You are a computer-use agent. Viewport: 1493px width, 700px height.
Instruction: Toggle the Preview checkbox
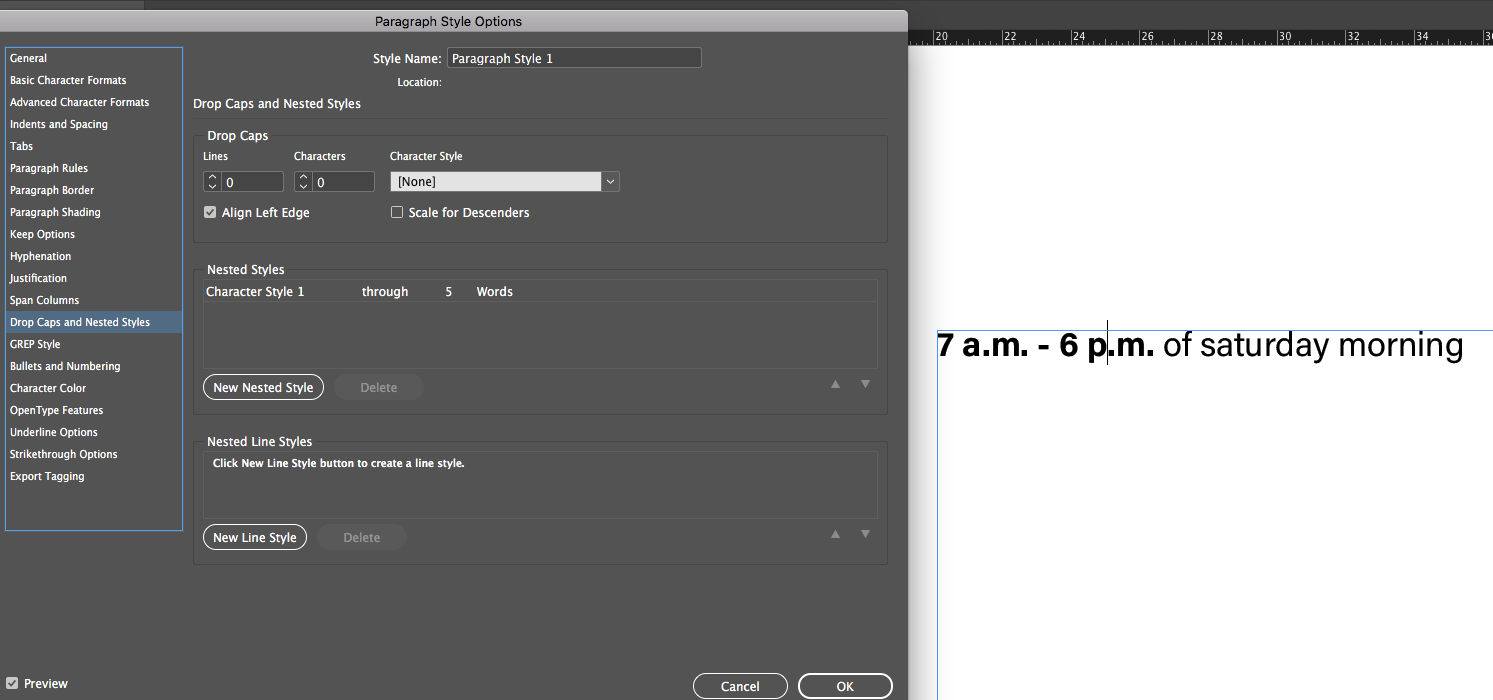tap(12, 683)
